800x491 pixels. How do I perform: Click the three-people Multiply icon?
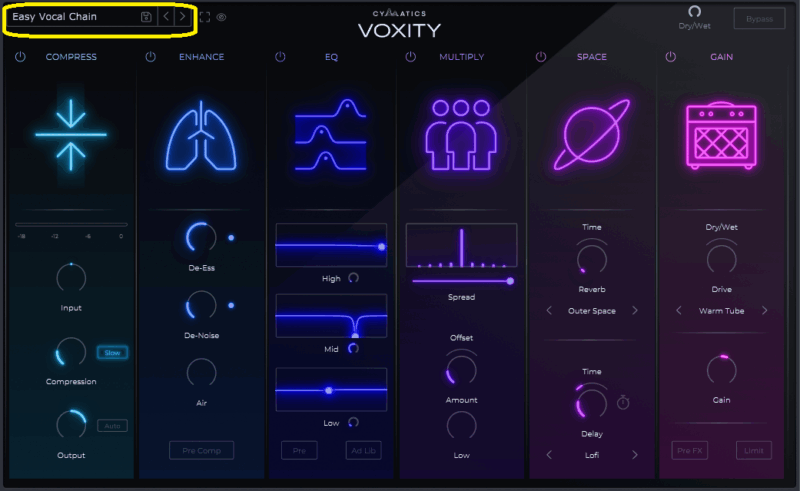pyautogui.click(x=461, y=135)
